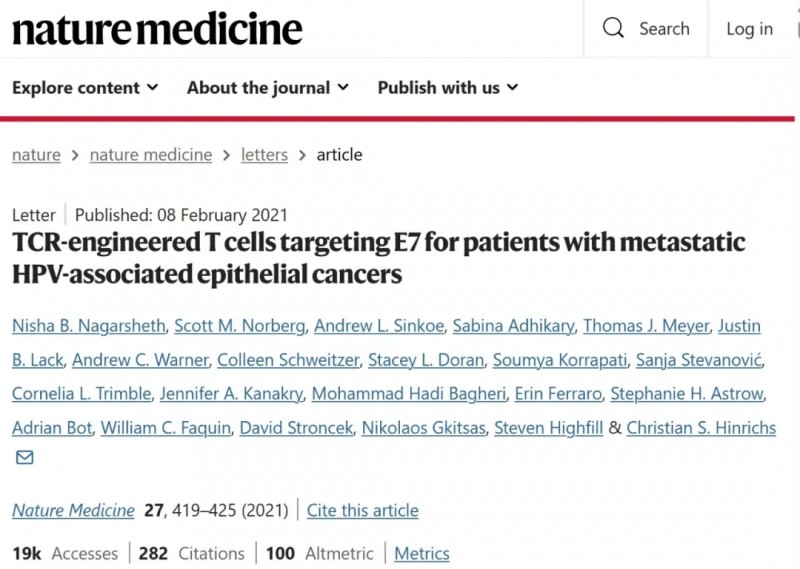Click the corresponding author envelope icon
The image size is (800, 569).
[x=24, y=458]
